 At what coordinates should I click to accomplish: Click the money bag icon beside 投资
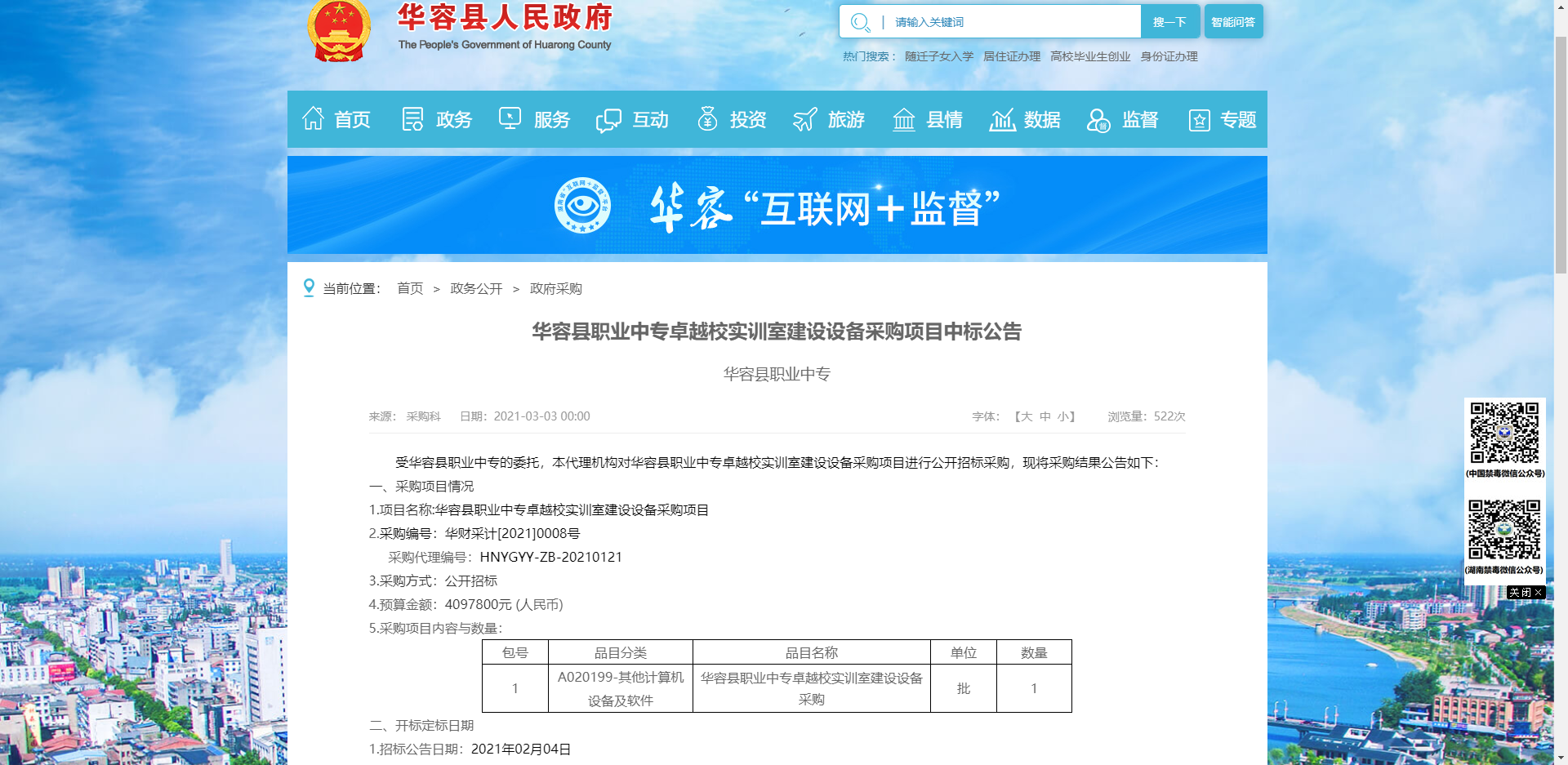(707, 119)
